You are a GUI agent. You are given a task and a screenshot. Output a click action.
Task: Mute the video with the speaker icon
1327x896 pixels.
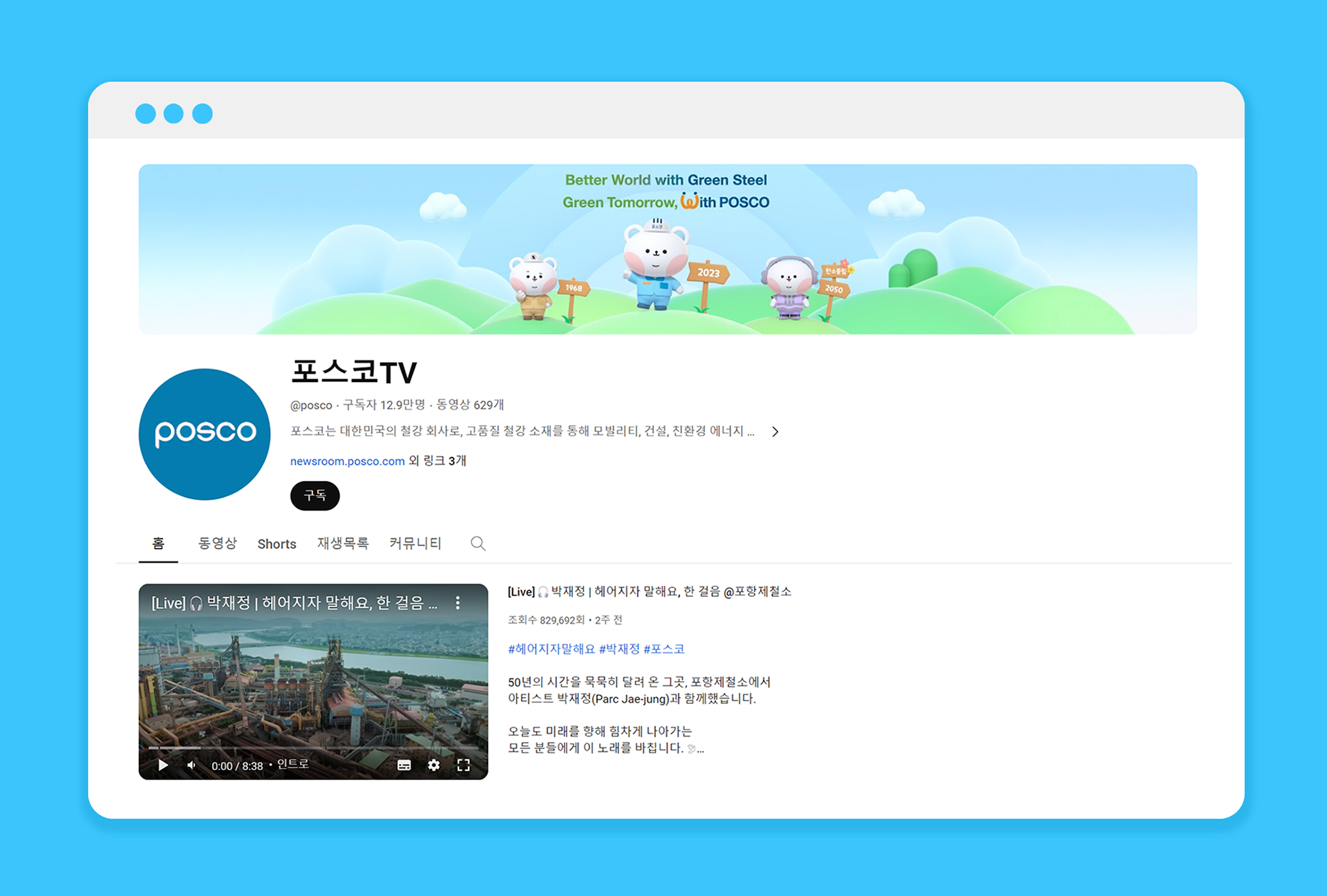point(191,765)
